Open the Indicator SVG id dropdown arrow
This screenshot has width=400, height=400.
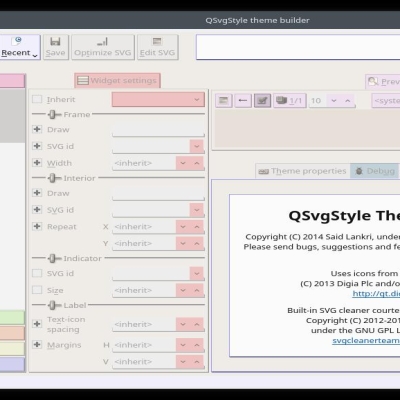[197, 274]
